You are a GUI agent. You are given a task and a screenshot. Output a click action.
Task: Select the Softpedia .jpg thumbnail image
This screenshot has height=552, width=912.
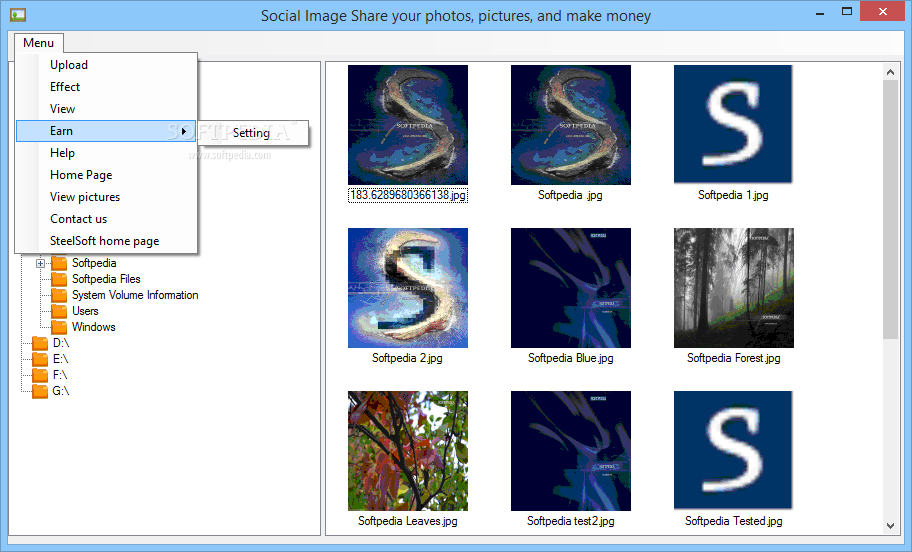[x=571, y=125]
